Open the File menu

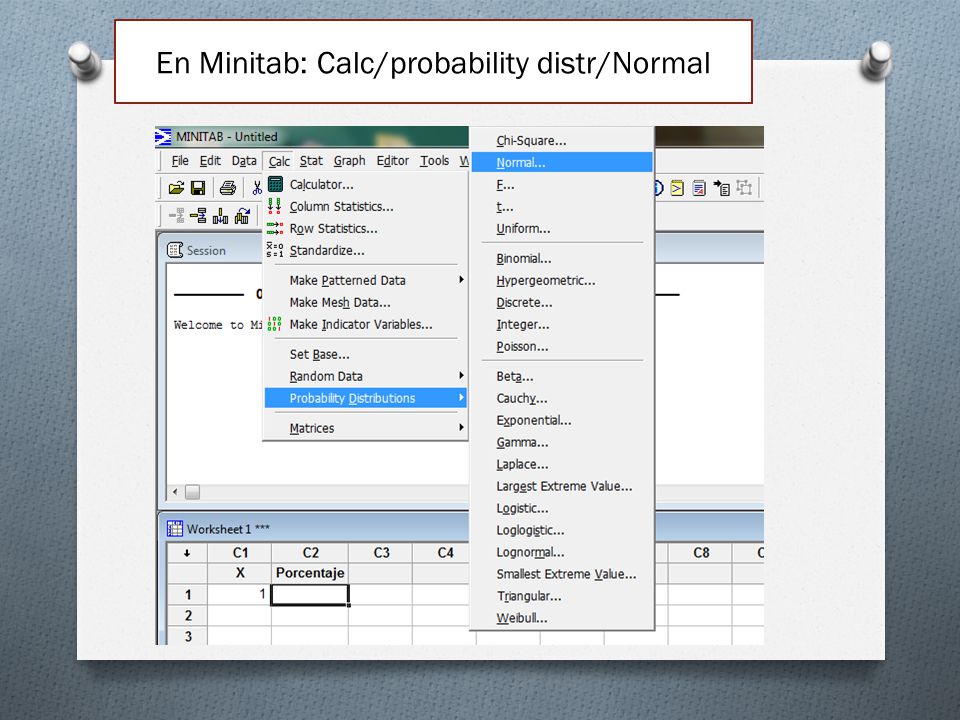180,161
